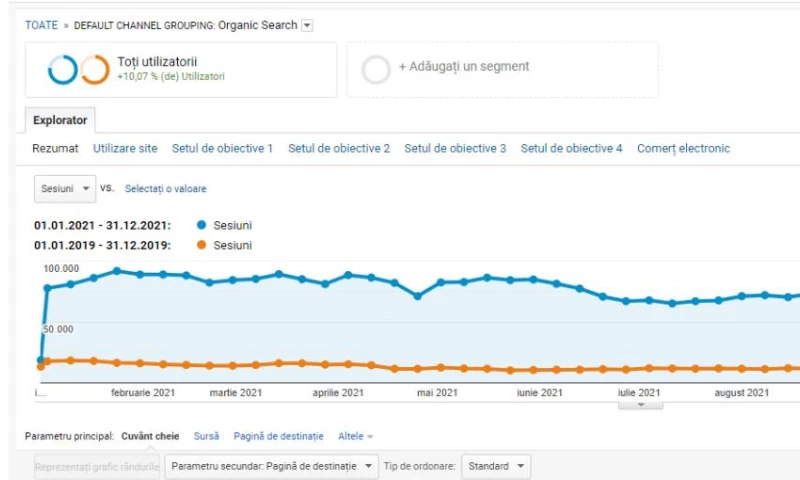Viewport: 800px width, 480px height.
Task: Open the Standard sort type dropdown
Action: [x=496, y=466]
